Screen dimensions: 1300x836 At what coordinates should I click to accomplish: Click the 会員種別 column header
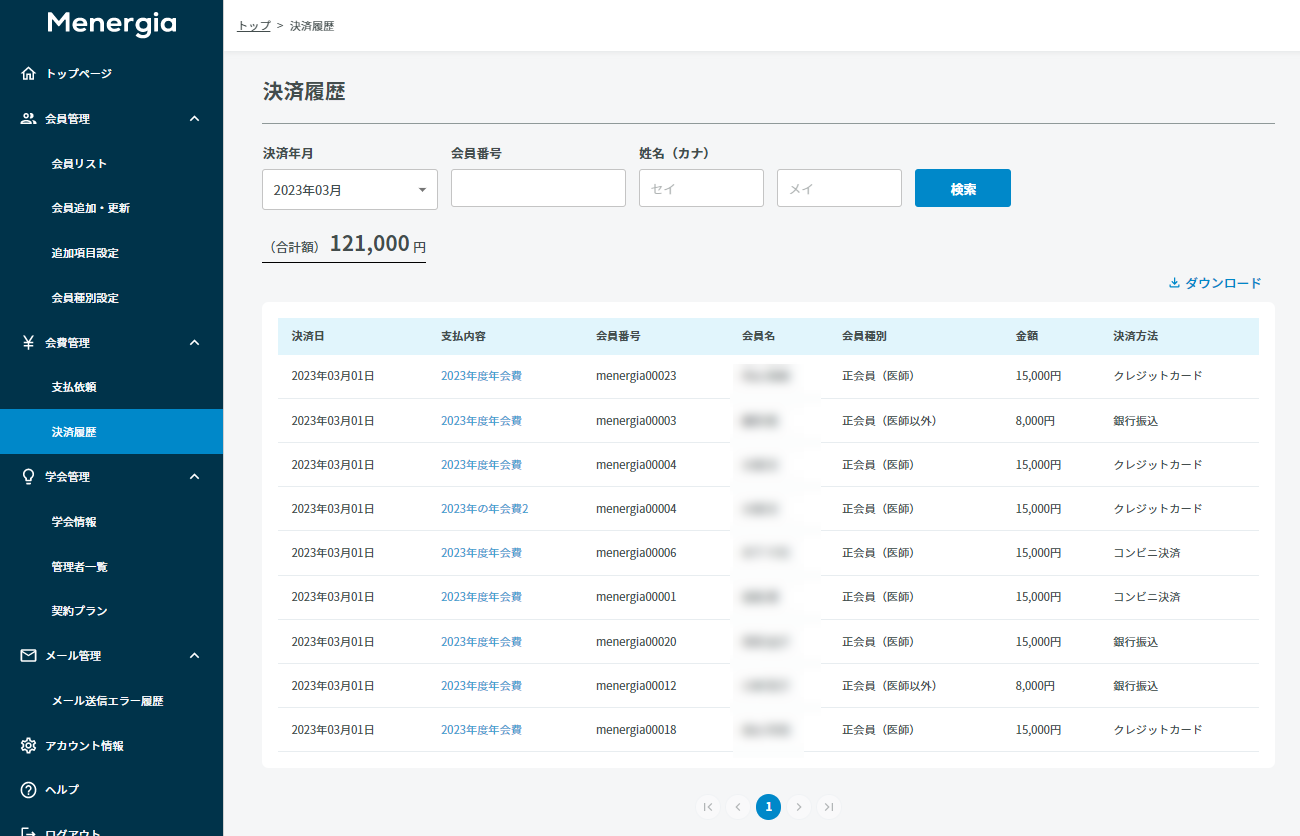pyautogui.click(x=864, y=337)
